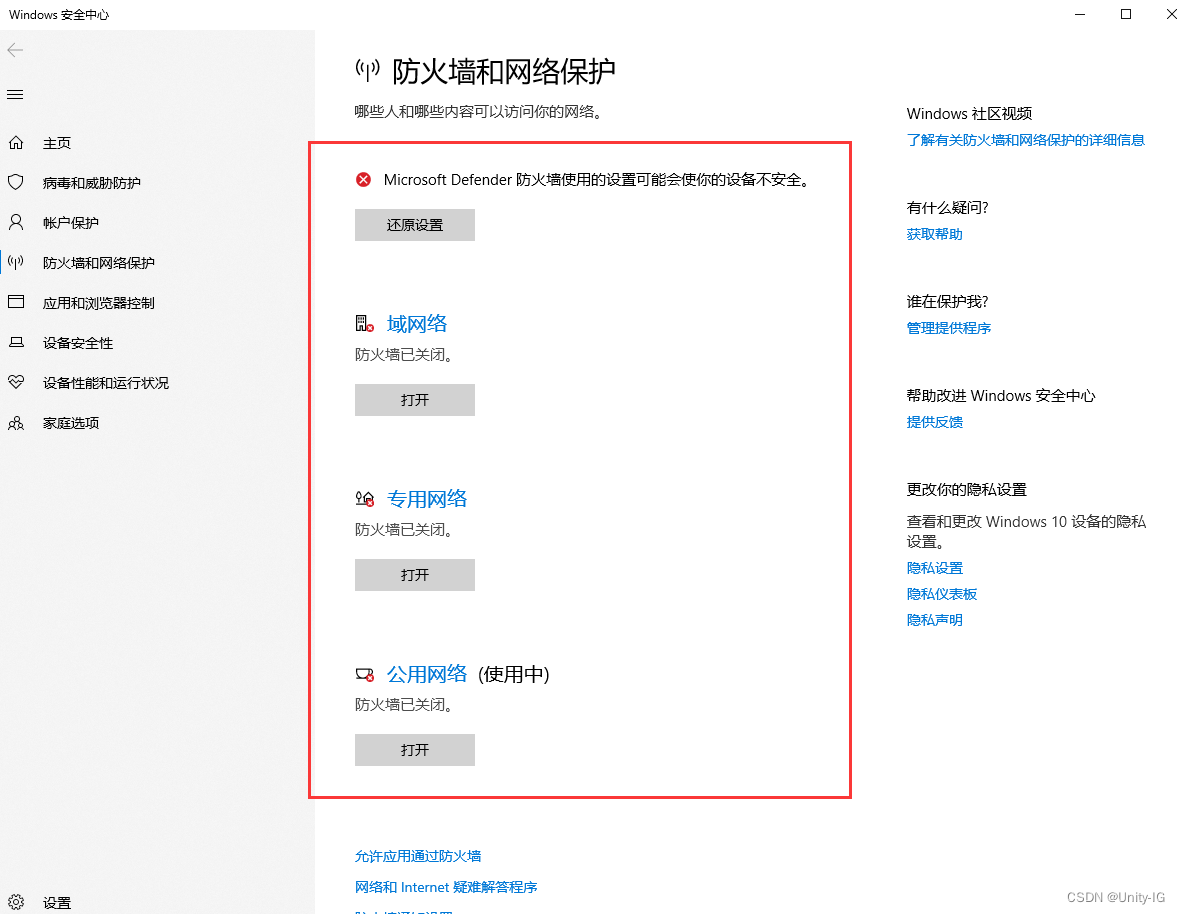Open the 隐私仪表板 link

(x=941, y=594)
